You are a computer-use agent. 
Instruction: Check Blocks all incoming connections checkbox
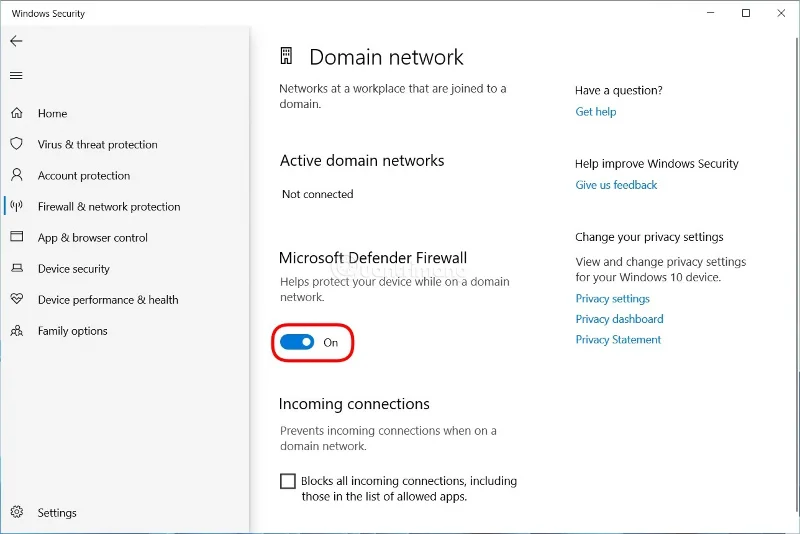point(288,481)
